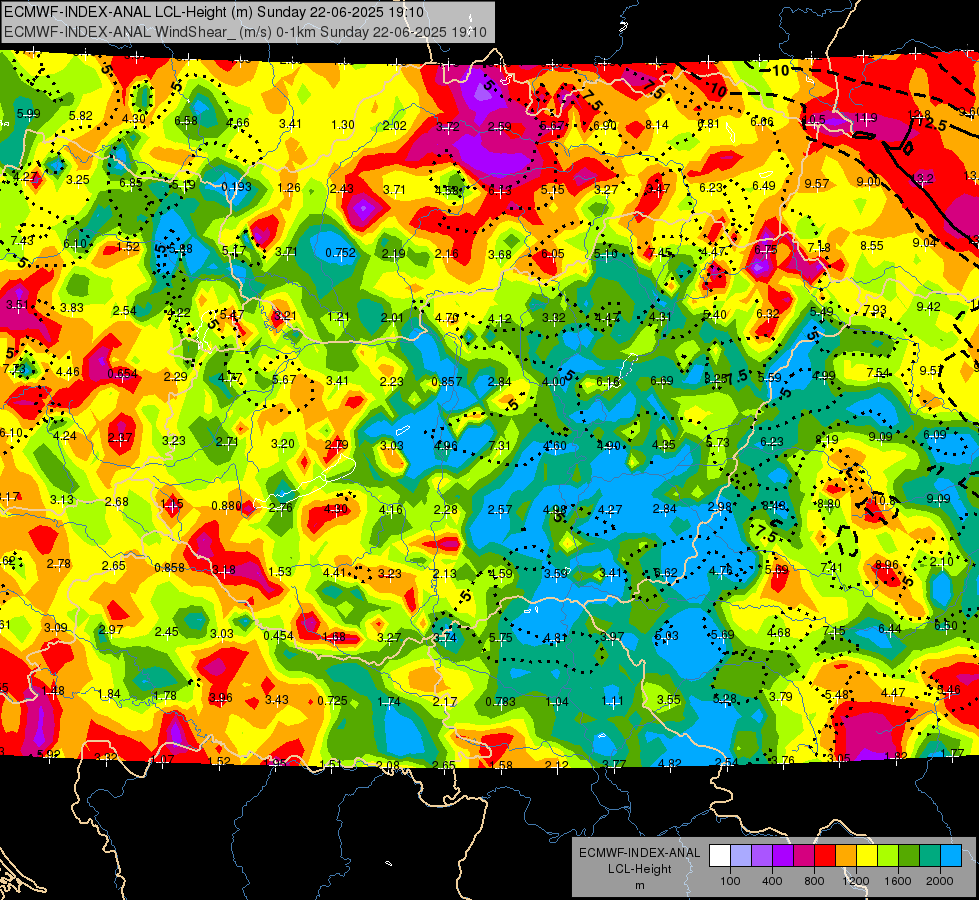Click the legend tick label 1200
This screenshot has width=979, height=900.
pyautogui.click(x=855, y=881)
